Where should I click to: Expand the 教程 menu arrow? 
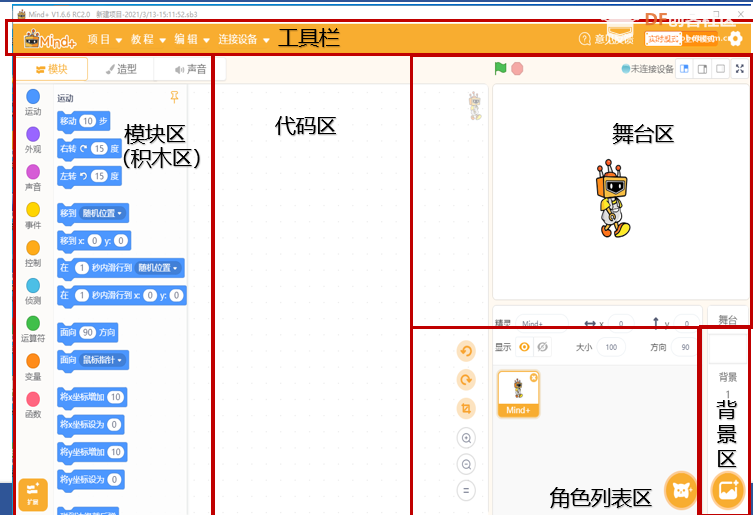pyautogui.click(x=162, y=40)
